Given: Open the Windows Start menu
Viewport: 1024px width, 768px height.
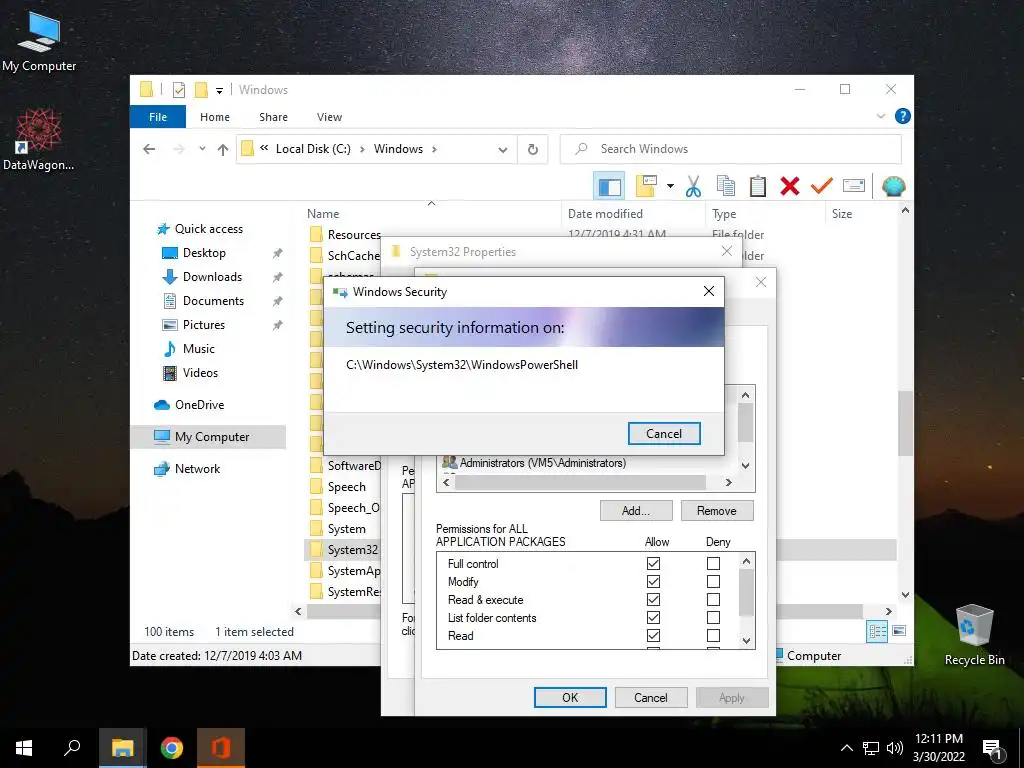Looking at the screenshot, I should click(x=24, y=748).
